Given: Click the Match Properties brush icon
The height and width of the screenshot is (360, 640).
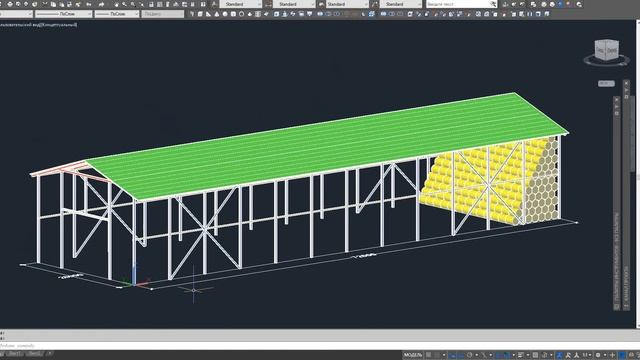Looking at the screenshot, I should point(69,4).
